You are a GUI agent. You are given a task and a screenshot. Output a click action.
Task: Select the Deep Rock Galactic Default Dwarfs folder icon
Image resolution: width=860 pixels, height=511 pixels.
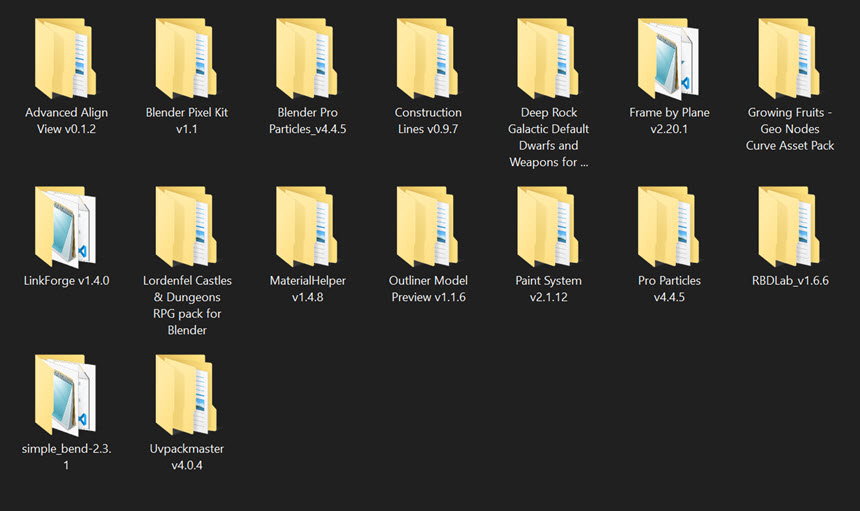pyautogui.click(x=548, y=58)
